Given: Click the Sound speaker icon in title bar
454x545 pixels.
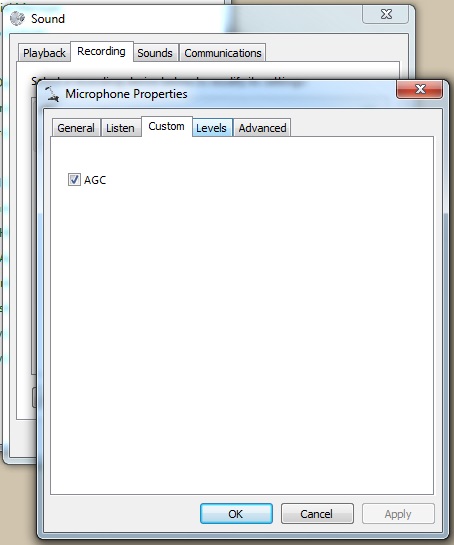Looking at the screenshot, I should (17, 19).
